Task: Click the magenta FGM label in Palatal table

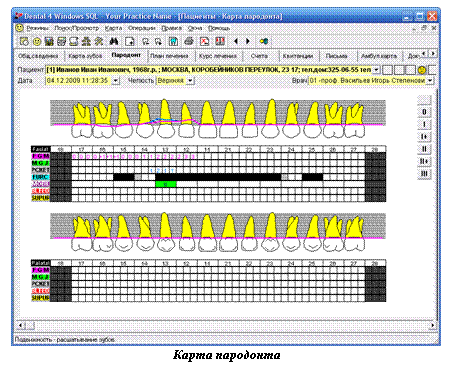Action: (x=40, y=270)
